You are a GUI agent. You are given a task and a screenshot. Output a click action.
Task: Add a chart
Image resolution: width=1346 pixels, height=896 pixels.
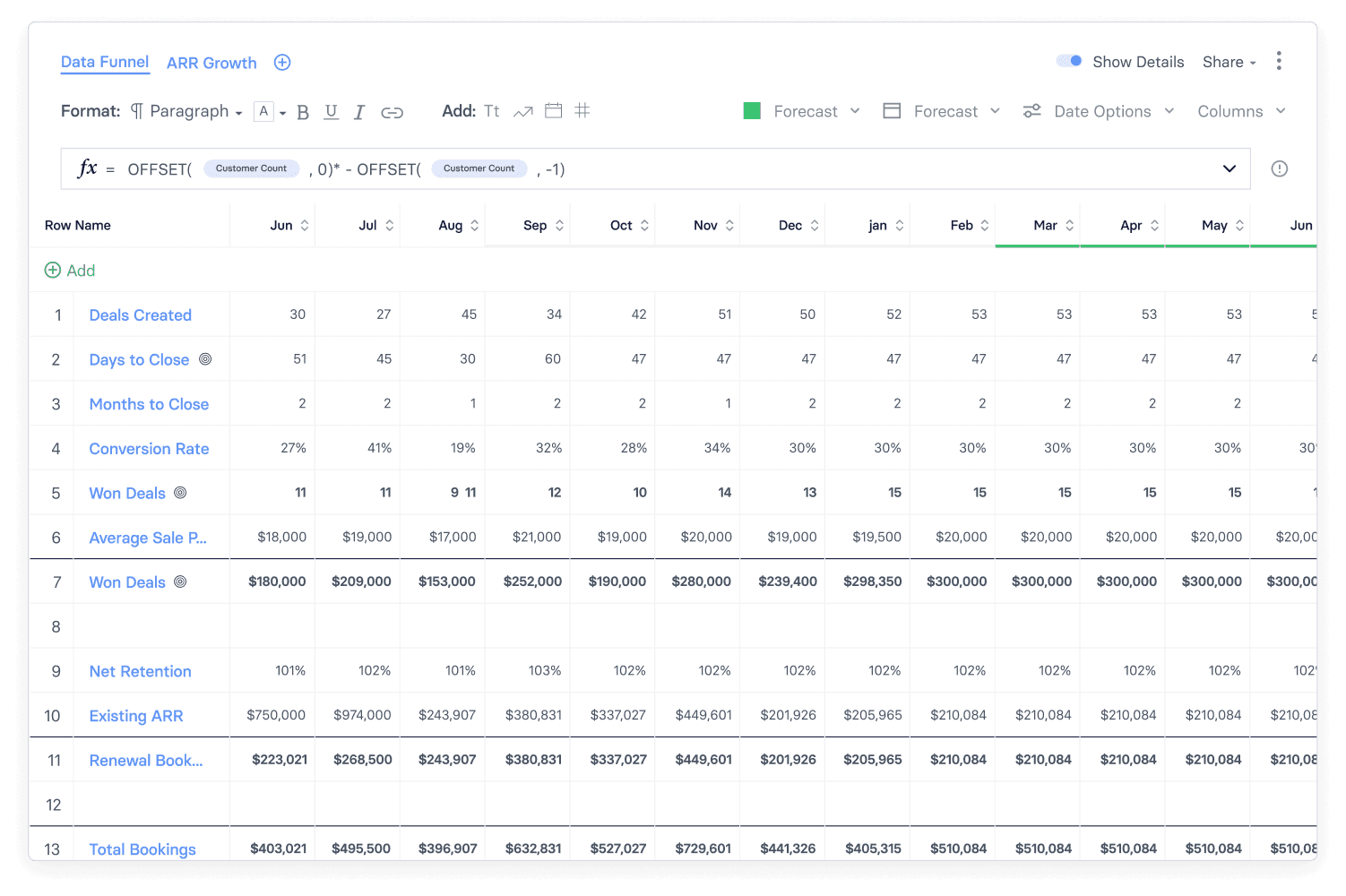tap(522, 110)
